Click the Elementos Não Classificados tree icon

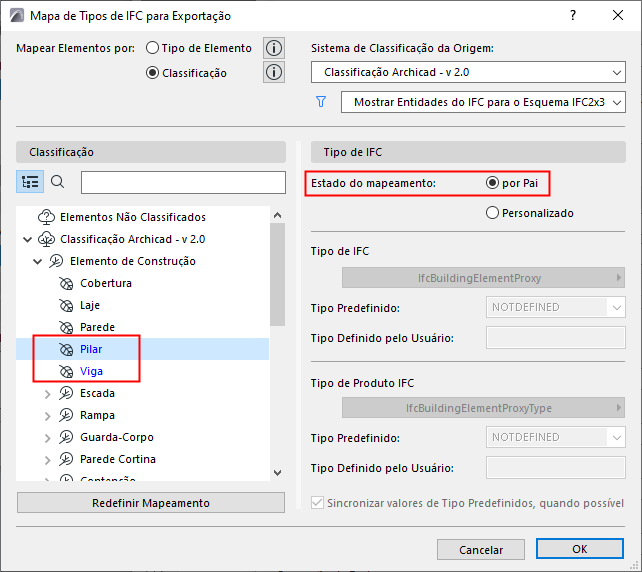click(46, 217)
